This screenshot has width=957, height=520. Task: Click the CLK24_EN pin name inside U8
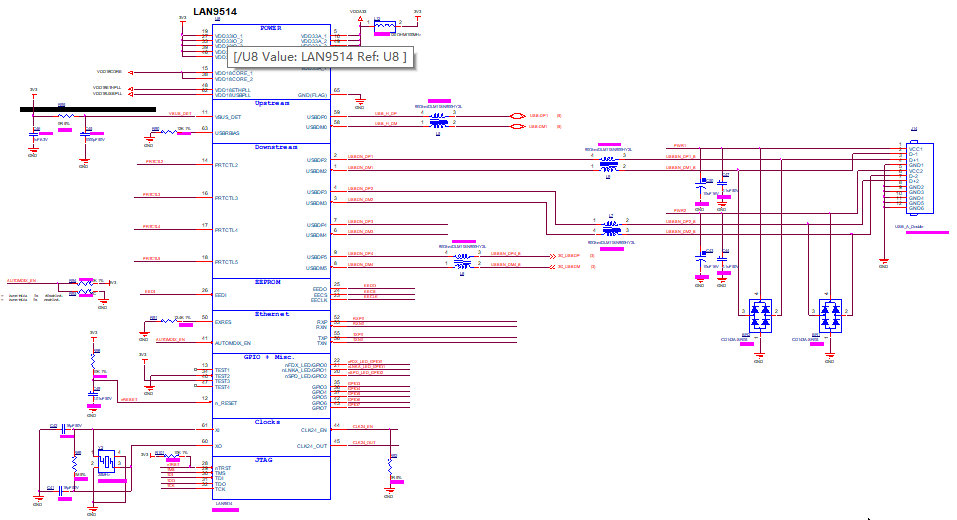(314, 430)
